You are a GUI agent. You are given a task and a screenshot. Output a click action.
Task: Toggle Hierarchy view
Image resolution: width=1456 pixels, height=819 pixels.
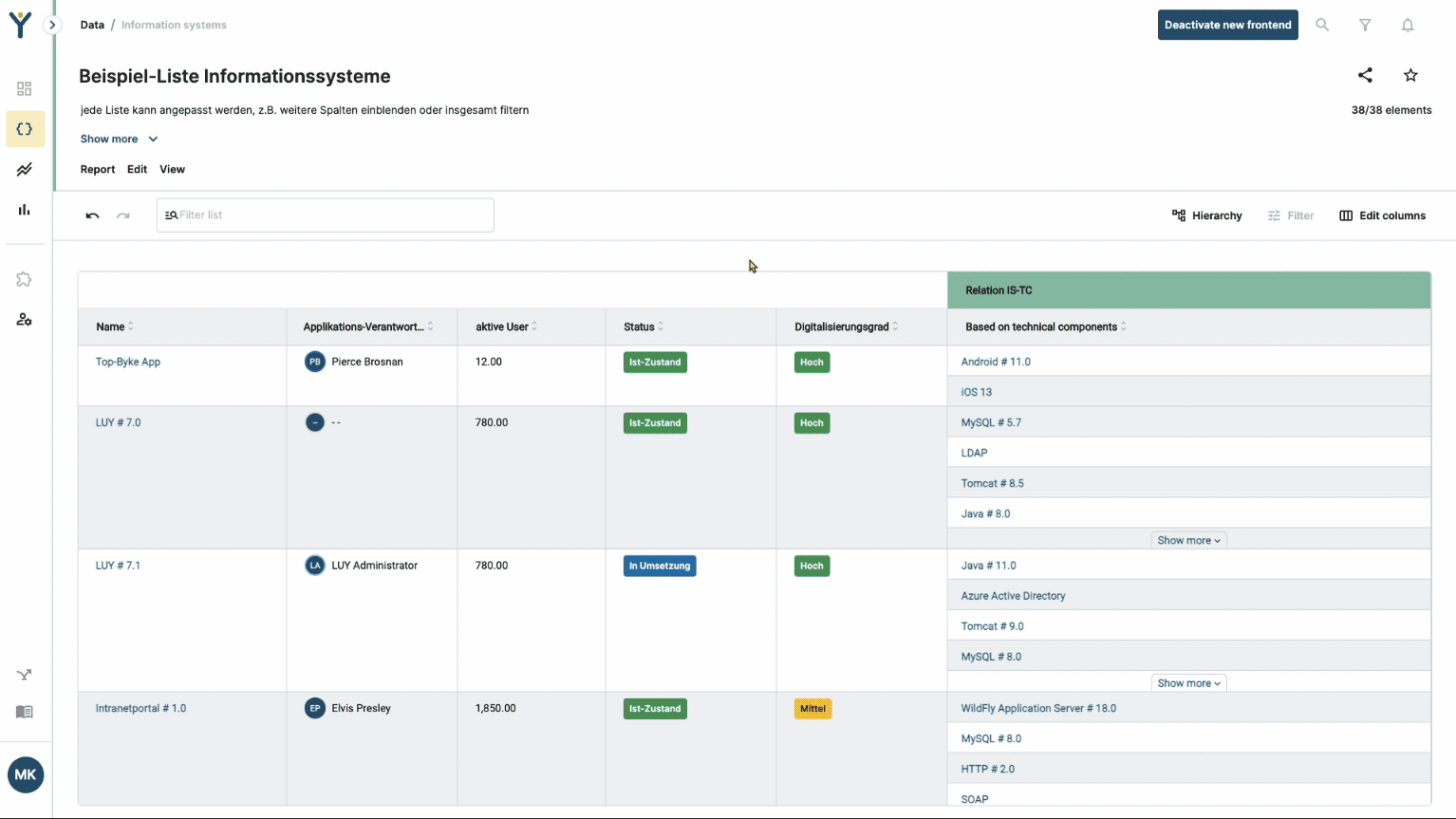(x=1206, y=215)
